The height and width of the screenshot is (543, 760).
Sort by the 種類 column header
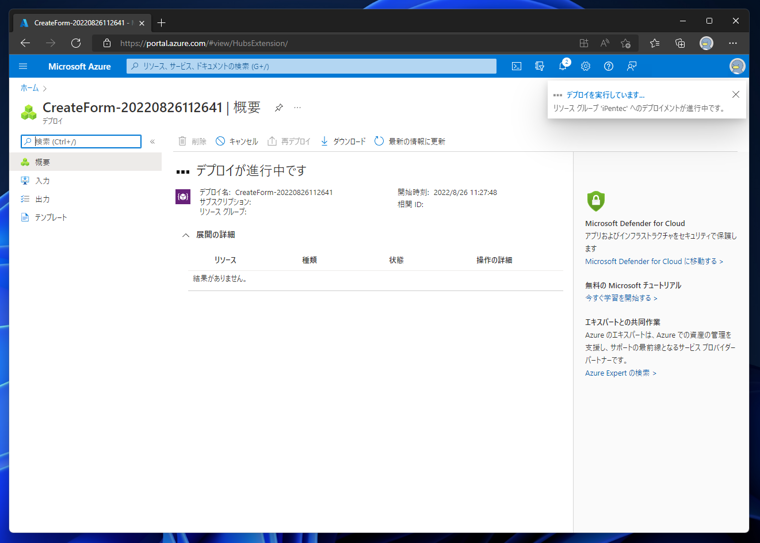coord(309,260)
